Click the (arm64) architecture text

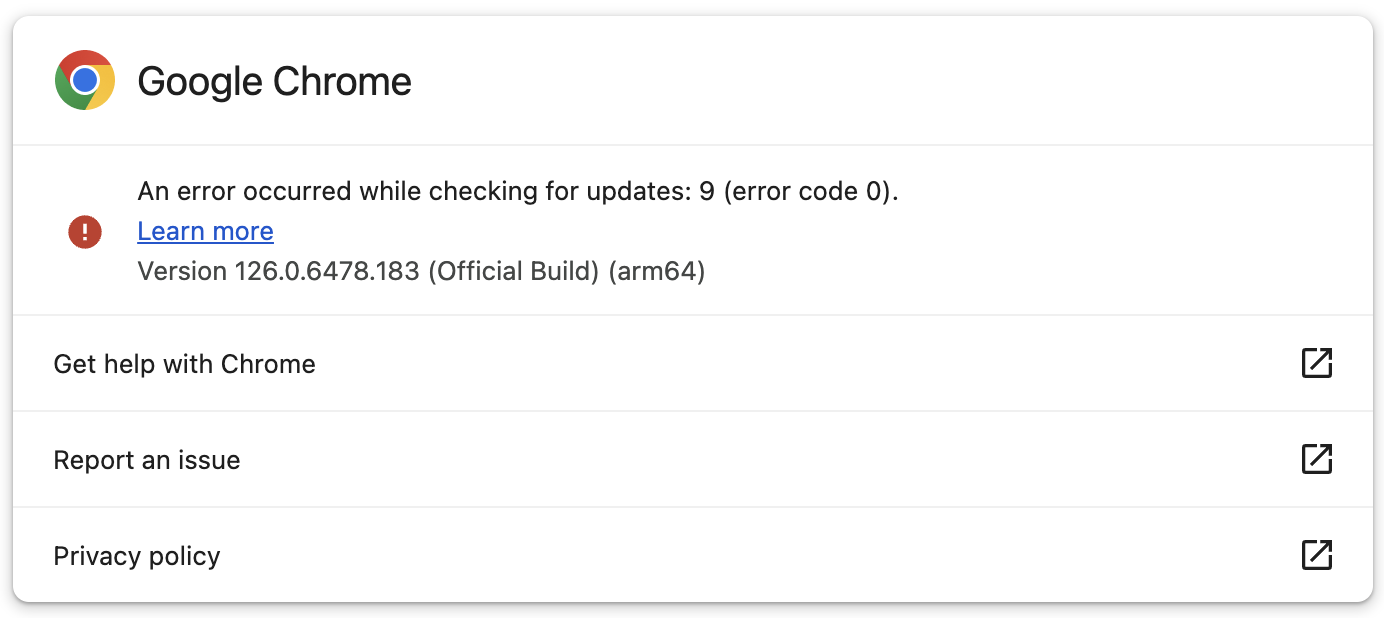[x=657, y=271]
